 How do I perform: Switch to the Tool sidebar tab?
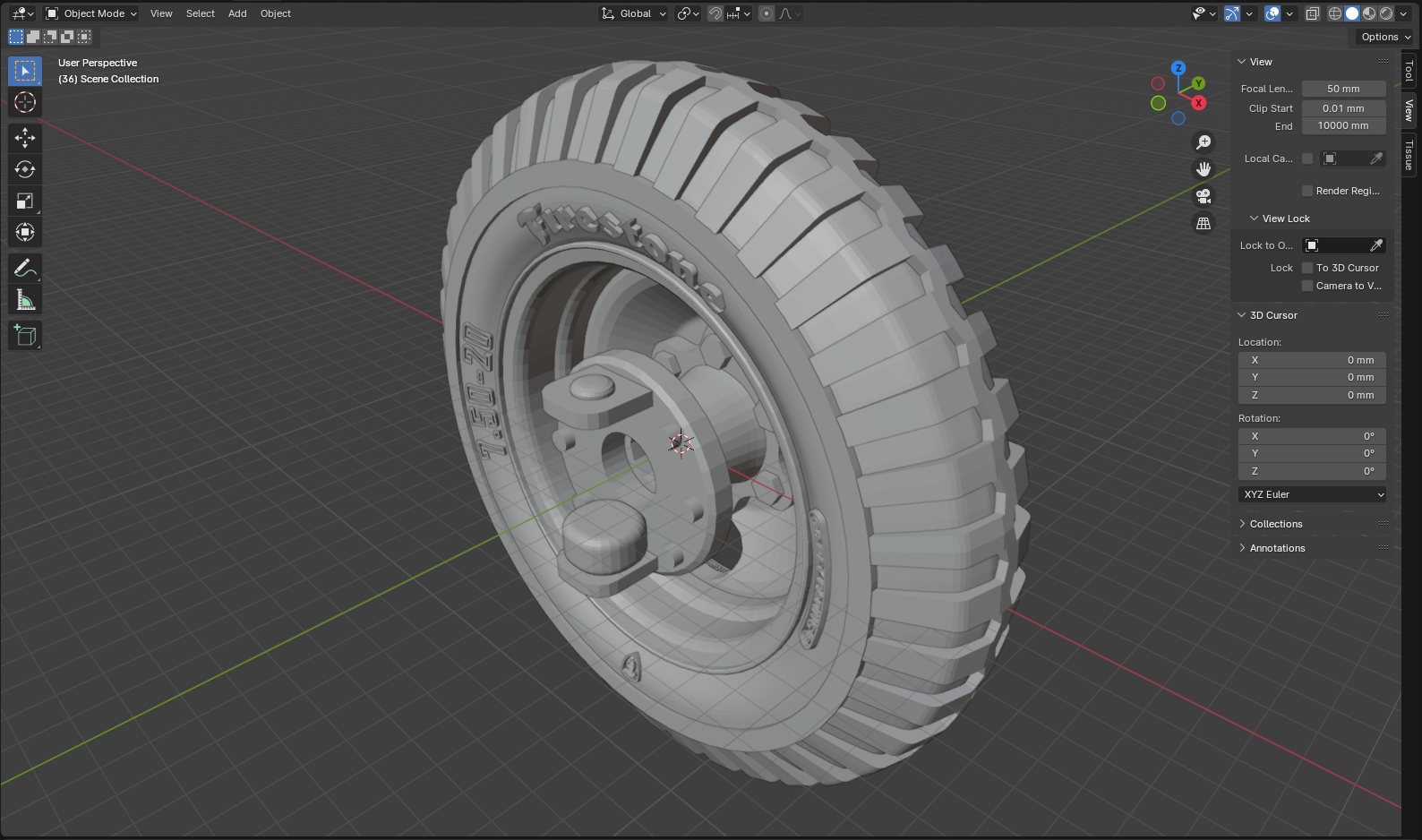(x=1409, y=71)
